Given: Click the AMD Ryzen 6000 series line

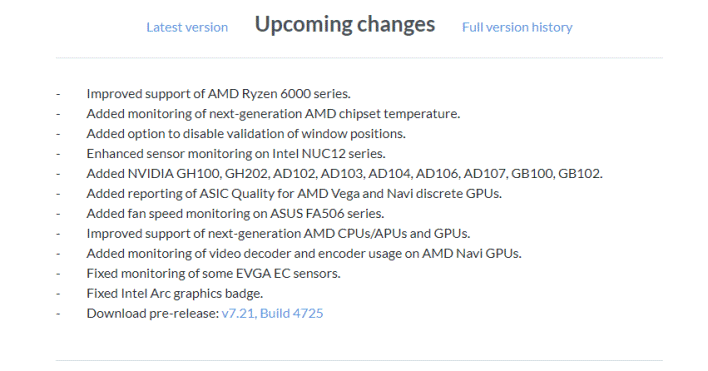Looking at the screenshot, I should (x=219, y=93).
